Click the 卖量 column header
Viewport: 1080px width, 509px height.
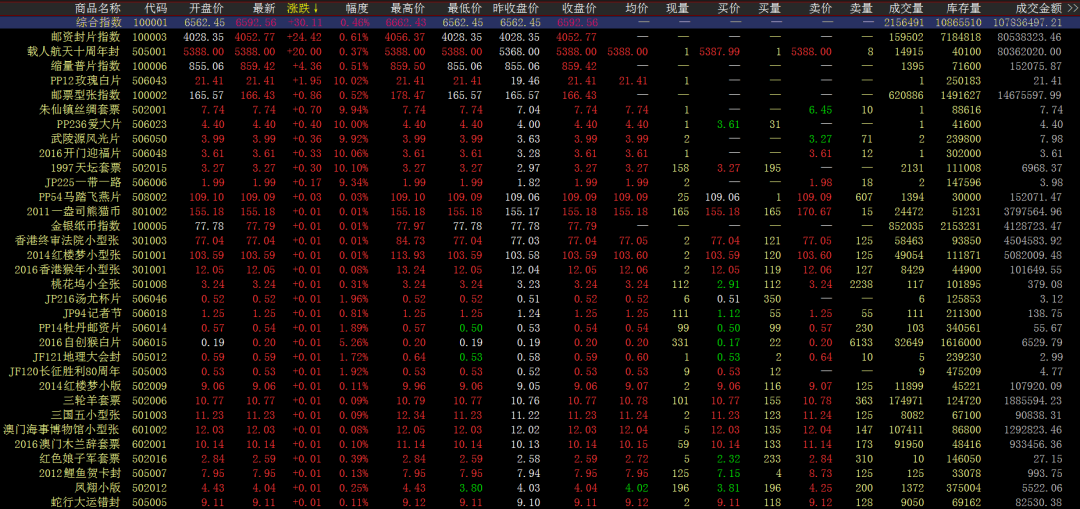pyautogui.click(x=861, y=8)
